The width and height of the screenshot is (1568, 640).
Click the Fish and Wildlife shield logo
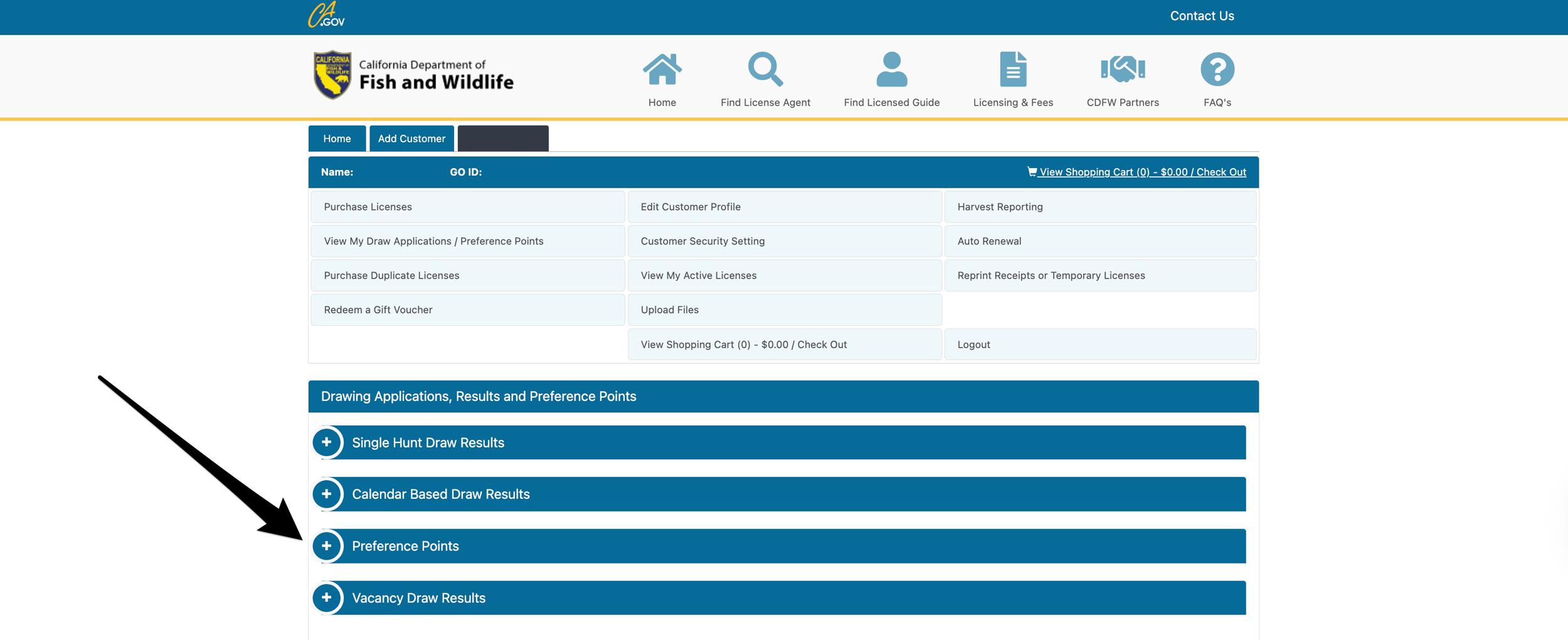click(332, 75)
